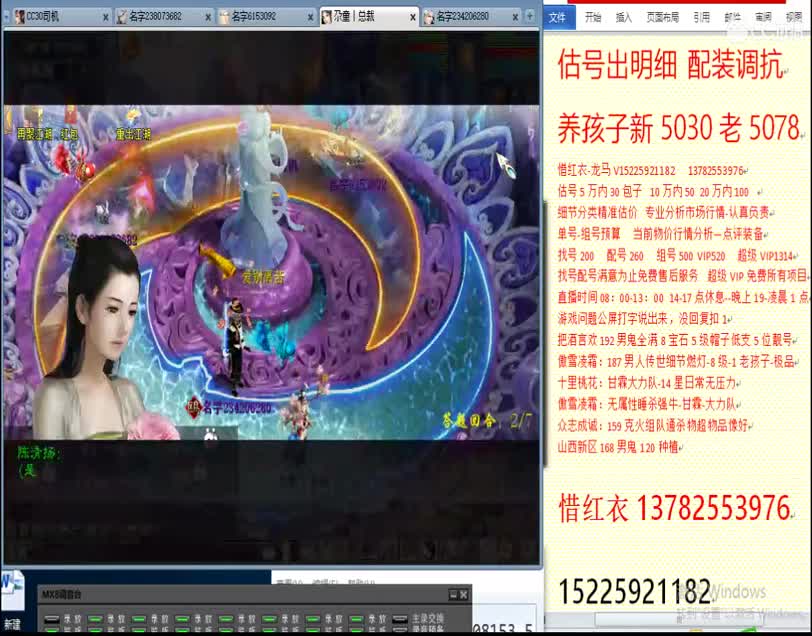Click line 细节分类精准估价
Image resolution: width=812 pixels, height=636 pixels.
(x=663, y=213)
